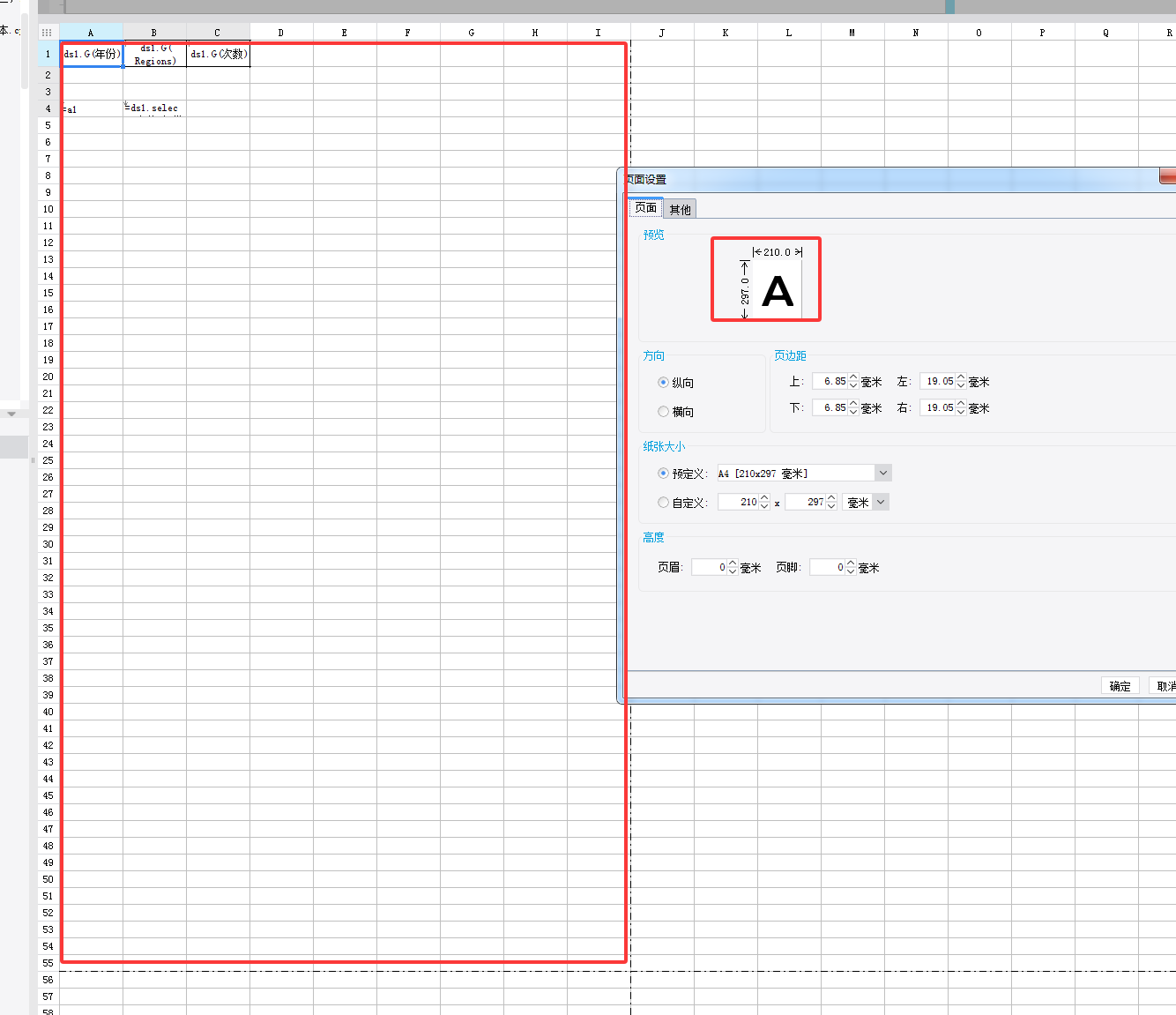The height and width of the screenshot is (1015, 1176).
Task: Increase the header (页眉) height
Action: pyautogui.click(x=733, y=563)
